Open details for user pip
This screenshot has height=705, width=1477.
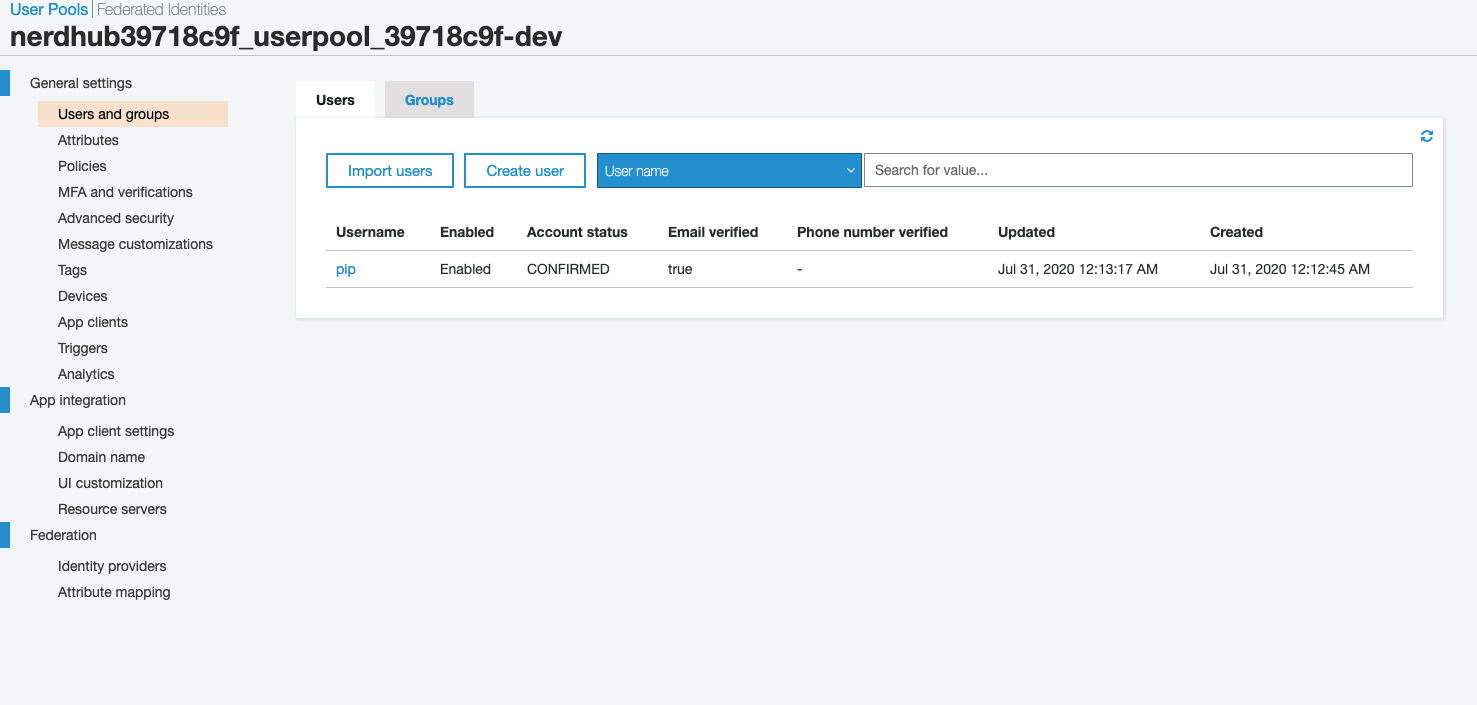[345, 268]
